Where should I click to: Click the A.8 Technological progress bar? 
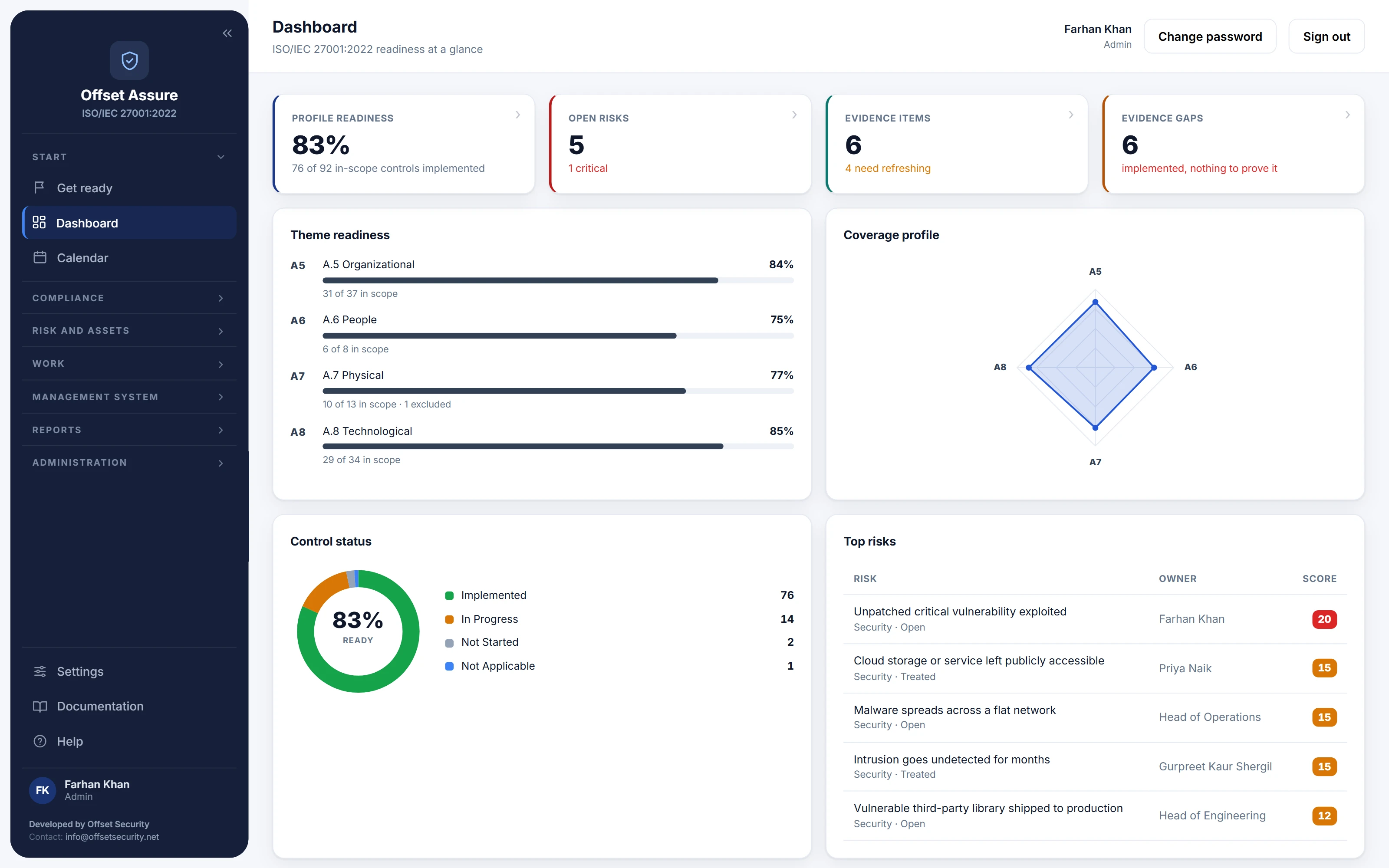tap(558, 446)
